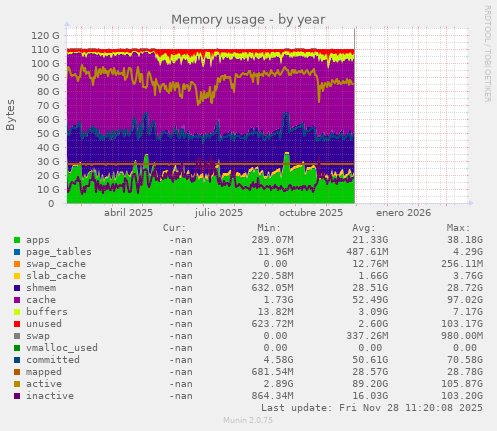
Task: Click the inactive minimum value 864.34M
Action: tap(272, 396)
